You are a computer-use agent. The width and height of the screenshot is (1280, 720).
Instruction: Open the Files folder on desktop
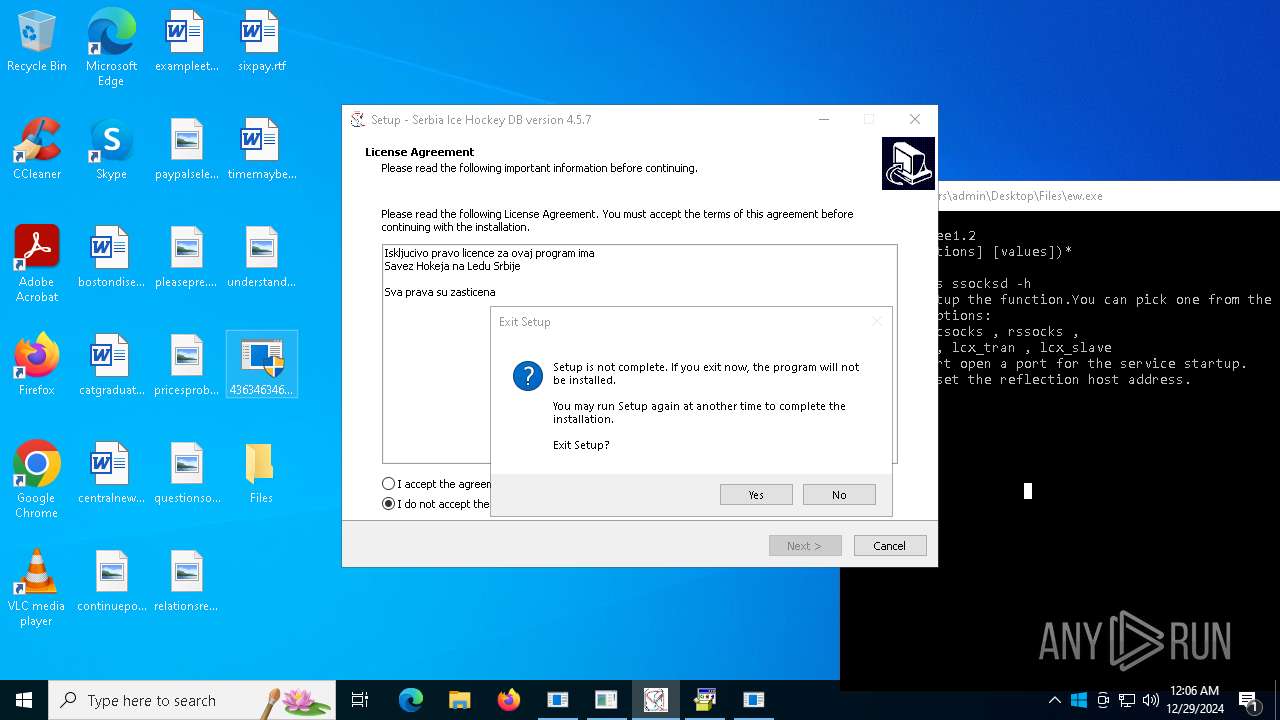click(x=261, y=473)
